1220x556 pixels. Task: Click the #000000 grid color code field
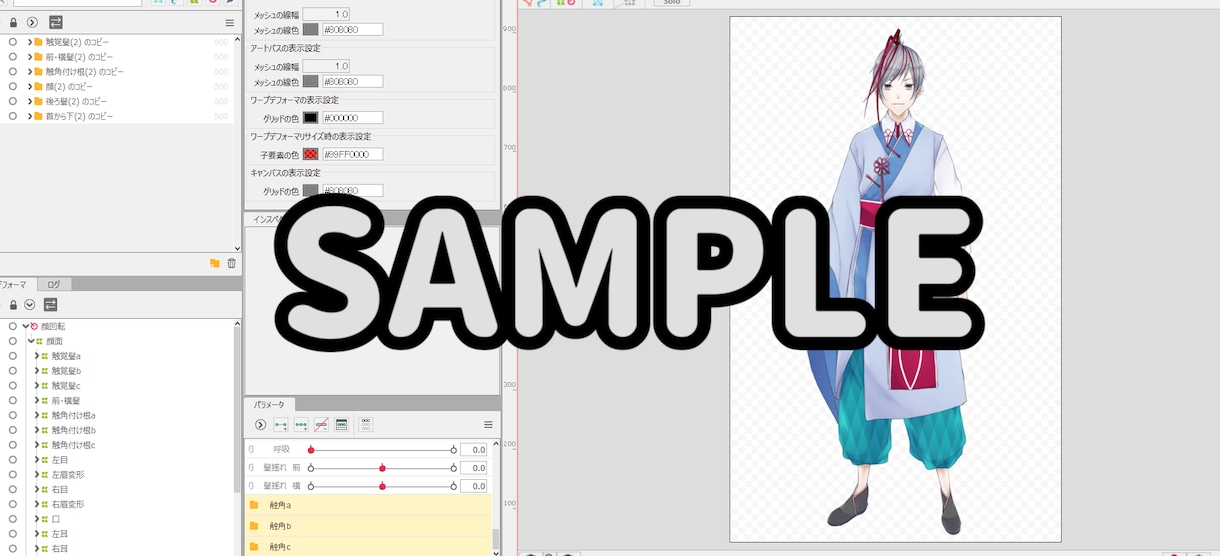pos(352,118)
